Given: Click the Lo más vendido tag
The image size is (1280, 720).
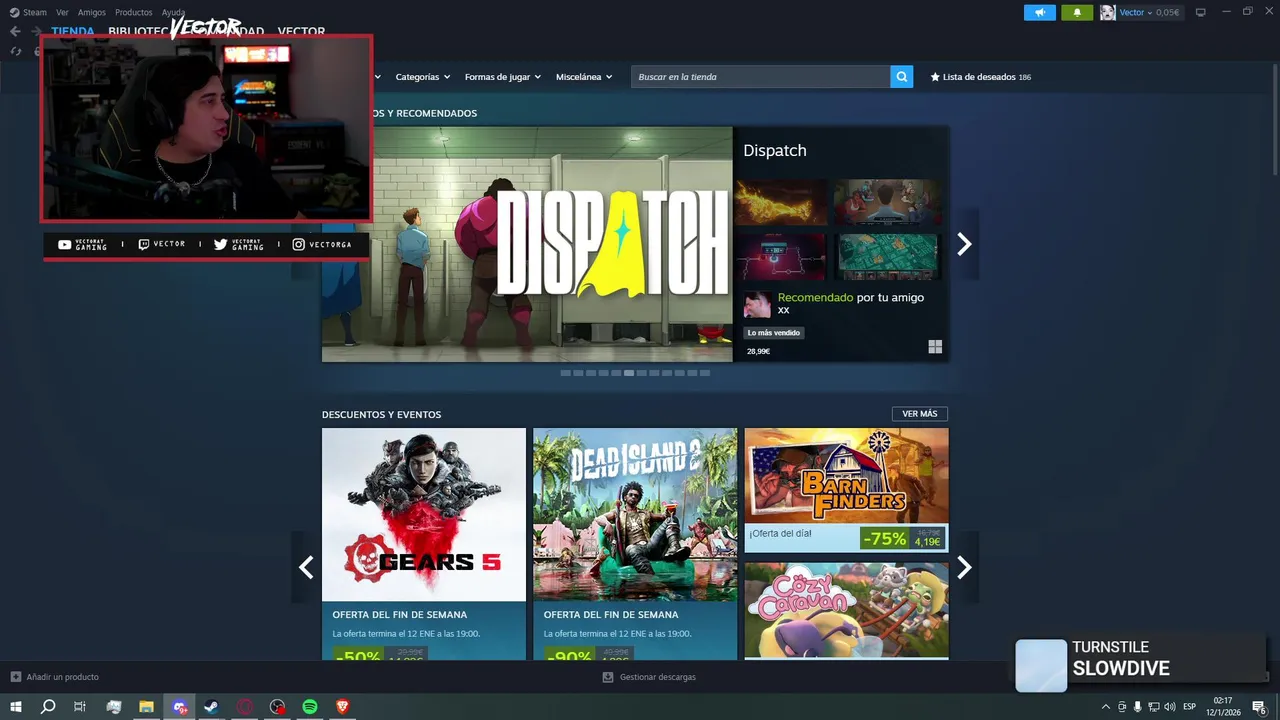Looking at the screenshot, I should point(774,333).
